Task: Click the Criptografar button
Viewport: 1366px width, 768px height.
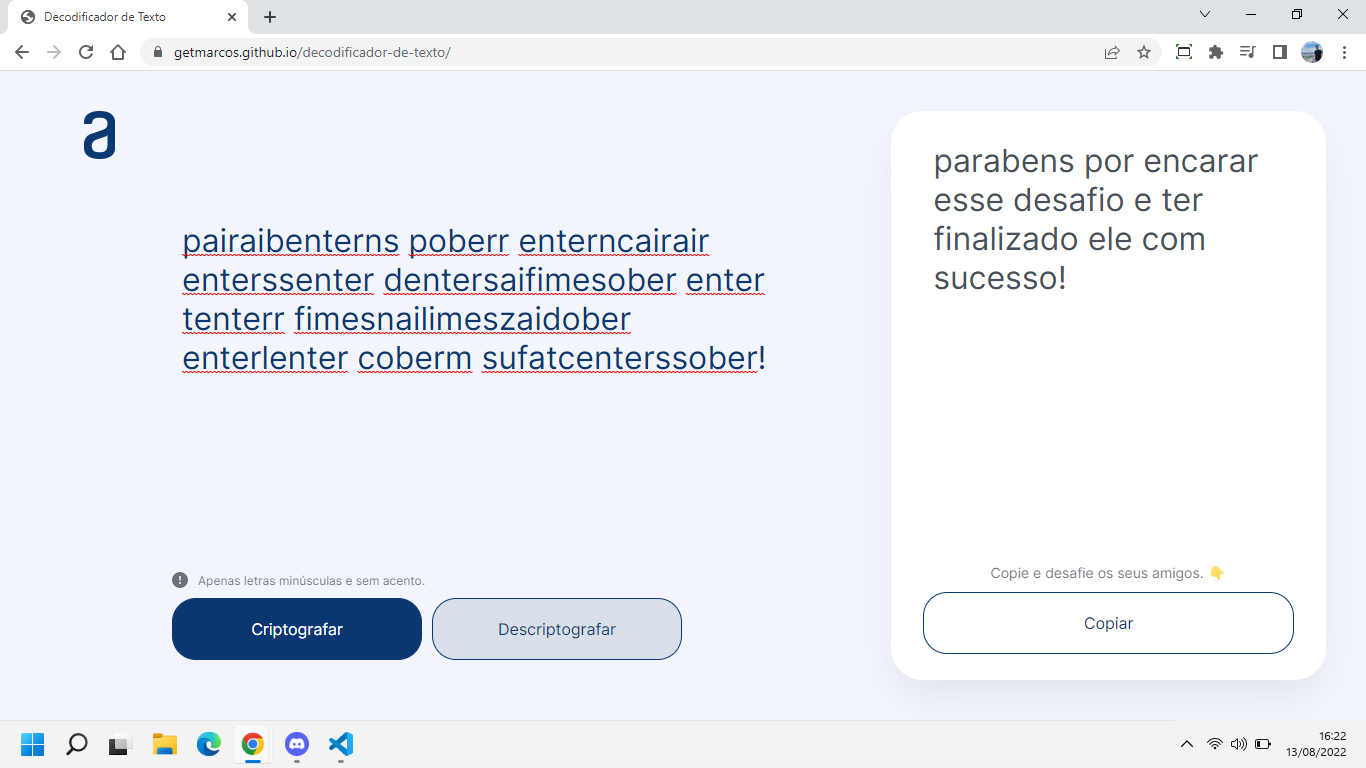Action: click(x=296, y=629)
